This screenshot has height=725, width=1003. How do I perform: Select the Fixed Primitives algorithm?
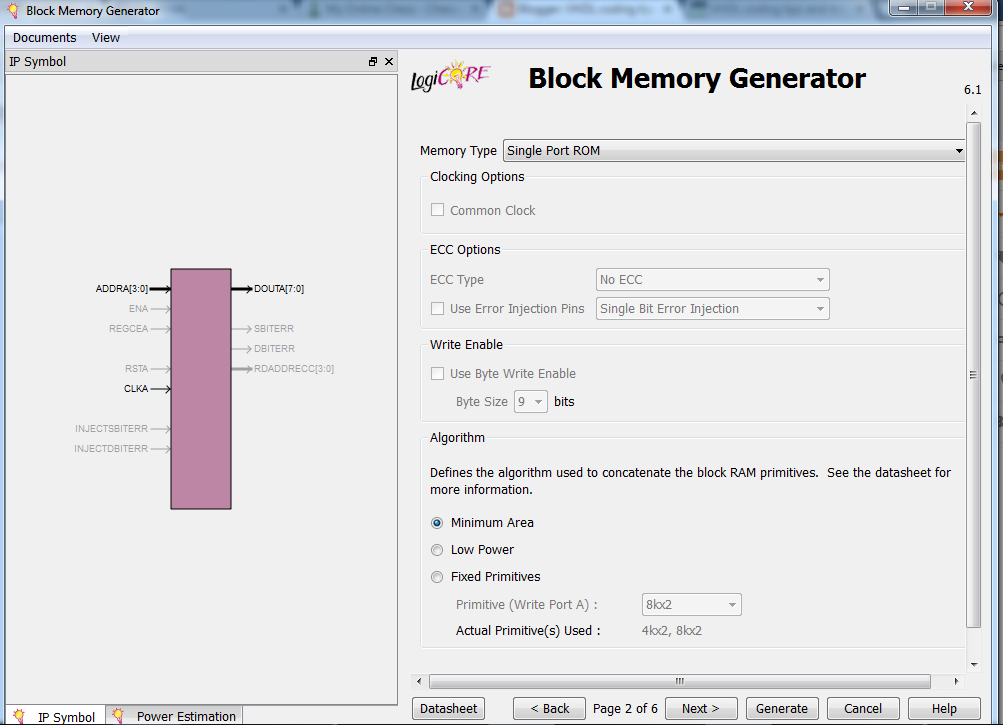point(437,577)
